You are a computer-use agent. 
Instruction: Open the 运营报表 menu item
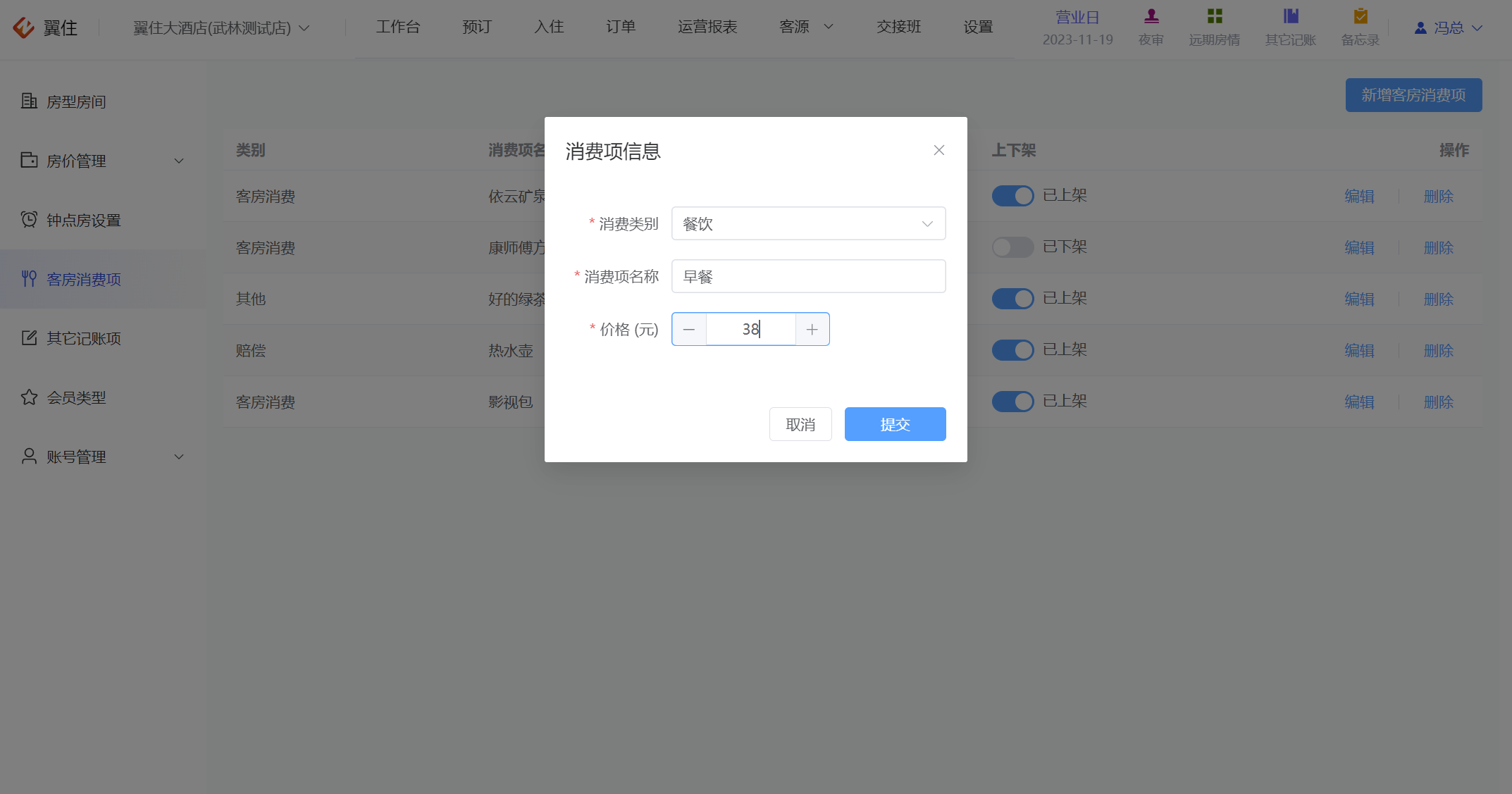pos(707,27)
